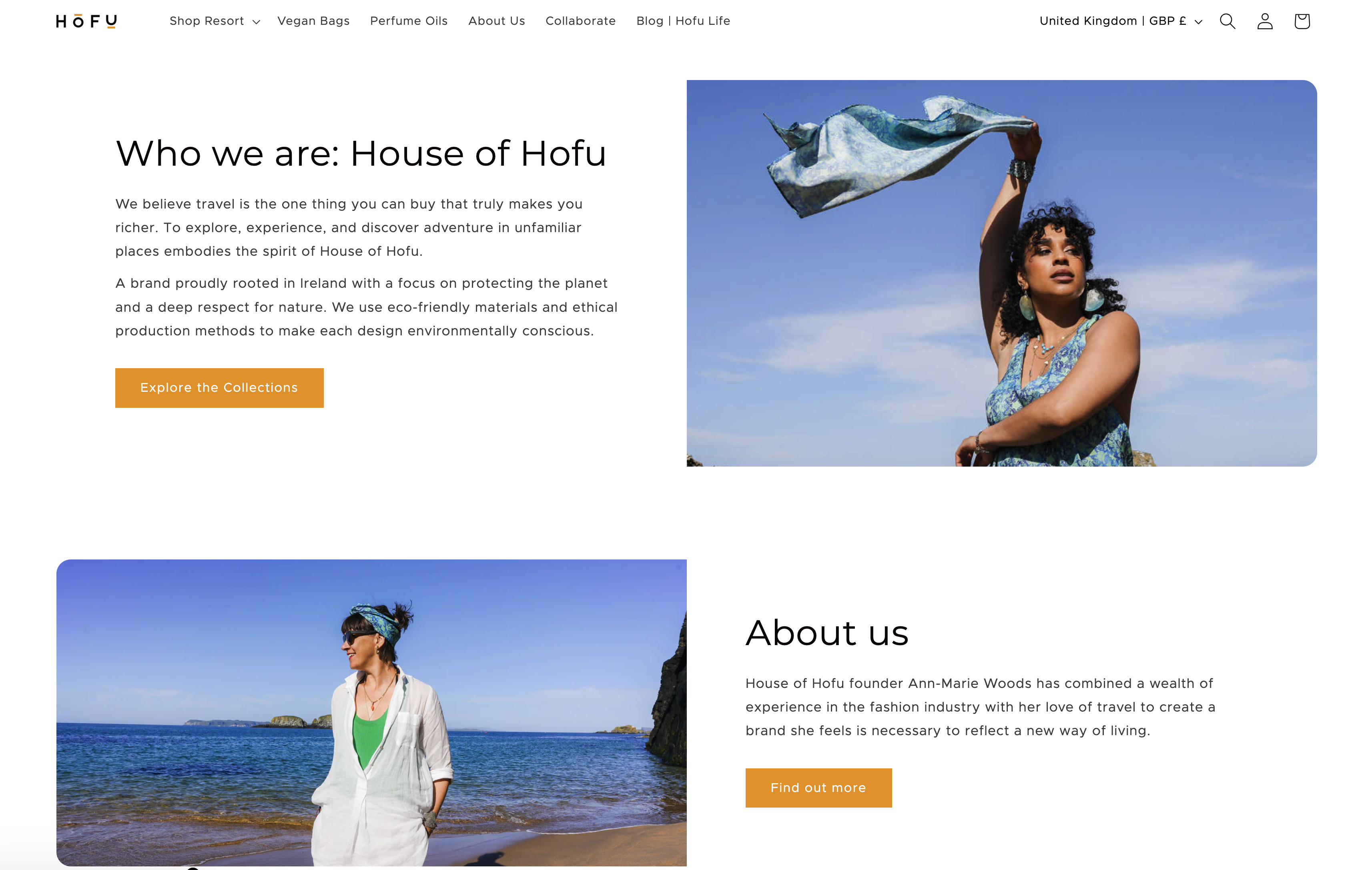Image resolution: width=1372 pixels, height=870 pixels.
Task: Click the woman waving scarf photo
Action: 1001,273
